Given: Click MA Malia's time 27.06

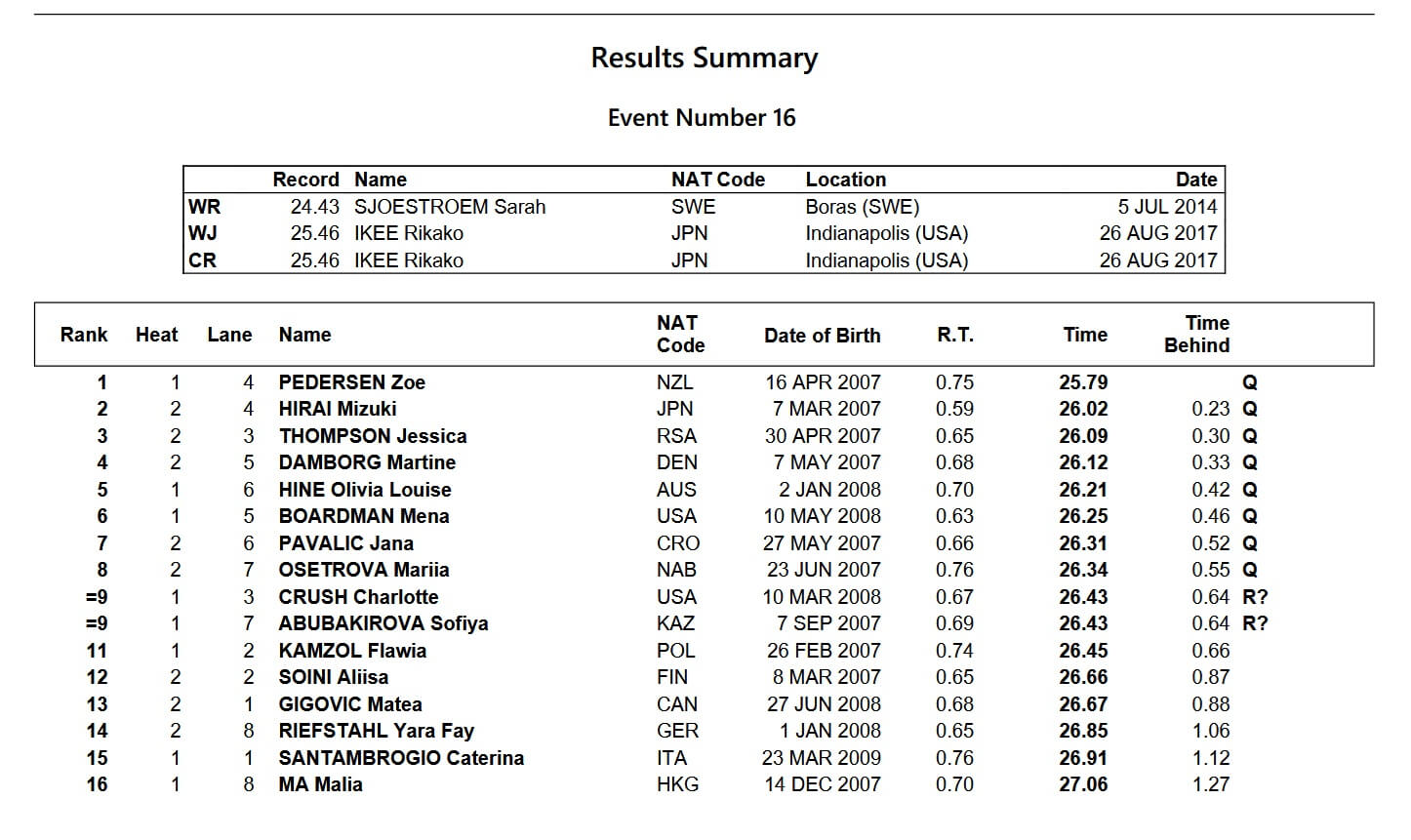Looking at the screenshot, I should click(x=1083, y=784).
